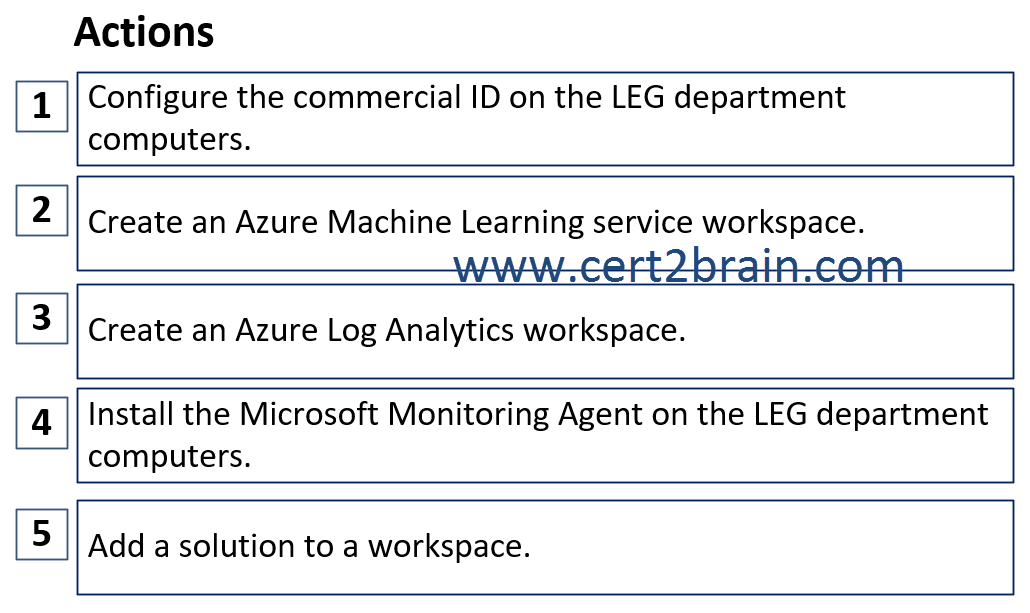Click the word 'workspace.' in action five
The width and height of the screenshot is (1030, 613).
[449, 547]
